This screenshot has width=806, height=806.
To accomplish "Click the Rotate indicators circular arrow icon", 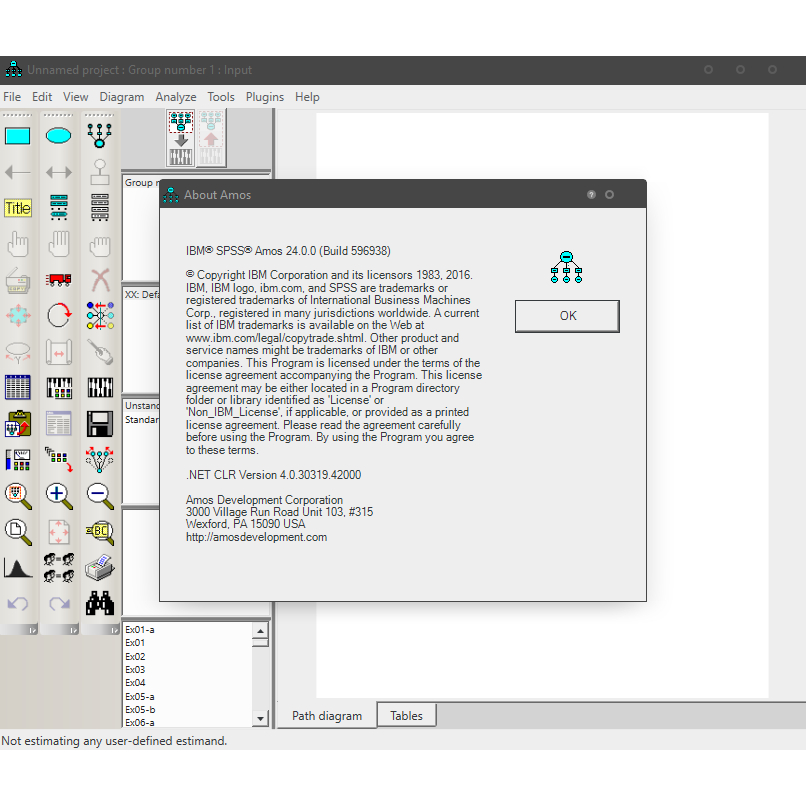I will point(59,316).
